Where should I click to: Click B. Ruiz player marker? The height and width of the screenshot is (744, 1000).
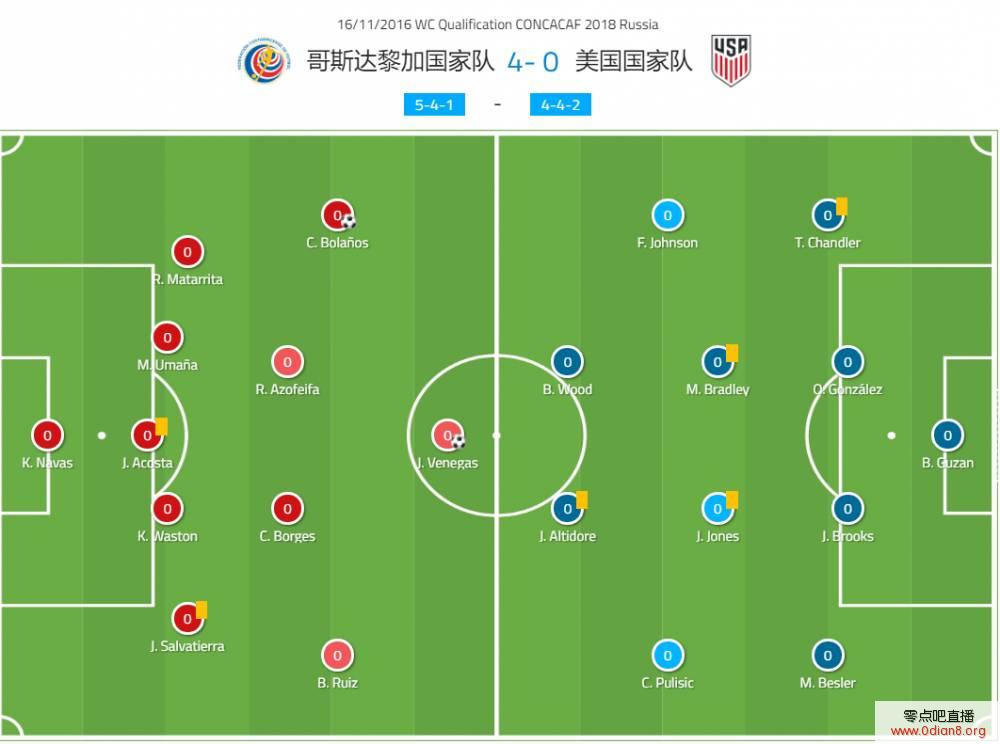click(x=337, y=655)
